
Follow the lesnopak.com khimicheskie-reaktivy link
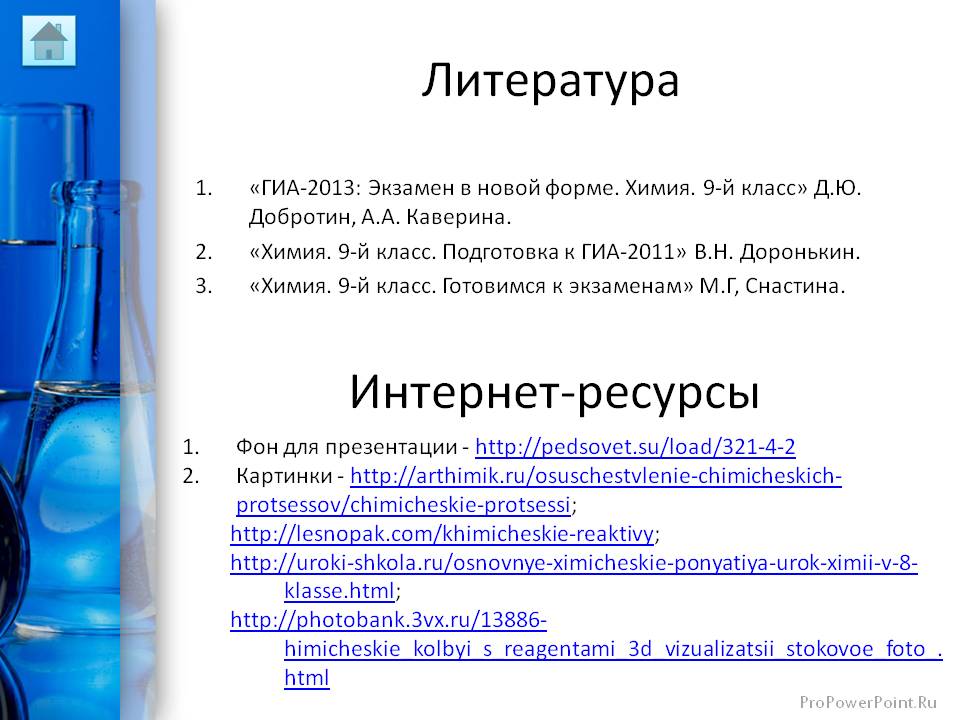[443, 533]
